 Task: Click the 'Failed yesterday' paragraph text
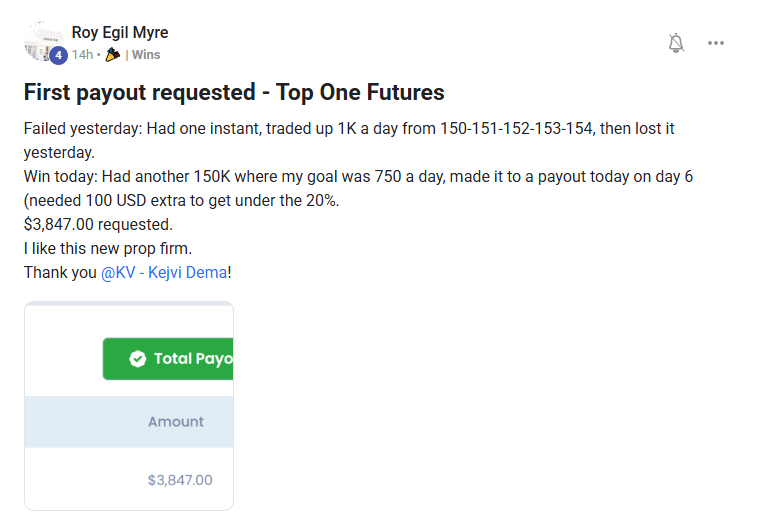click(349, 141)
